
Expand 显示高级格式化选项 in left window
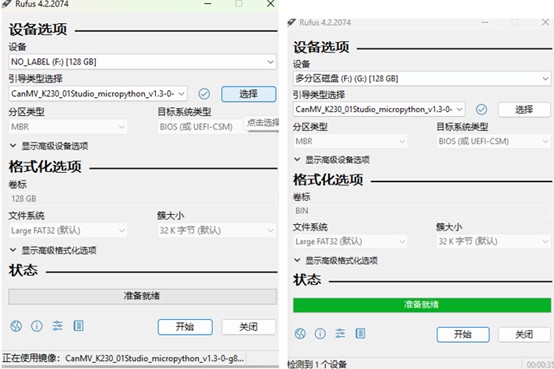coord(53,251)
